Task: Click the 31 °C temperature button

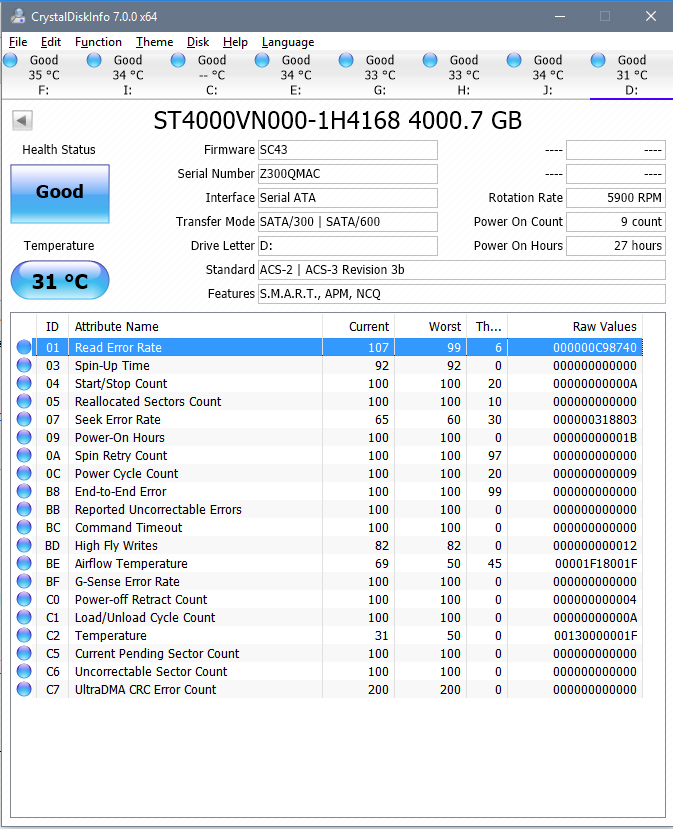Action: point(60,280)
